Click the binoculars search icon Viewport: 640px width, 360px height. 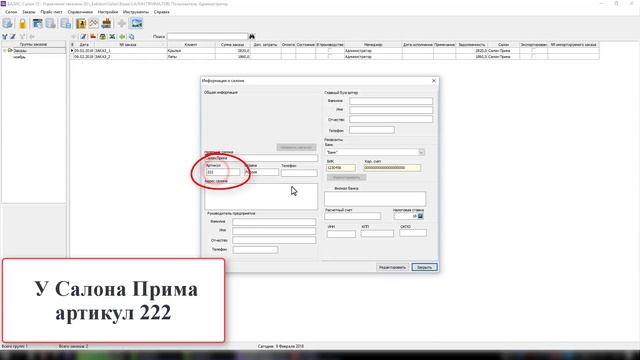click(252, 37)
